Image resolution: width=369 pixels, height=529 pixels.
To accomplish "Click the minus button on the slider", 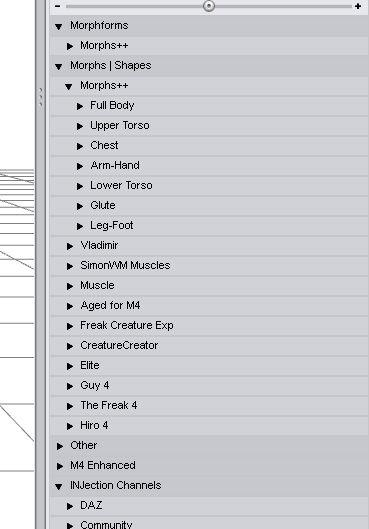I will (57, 6).
